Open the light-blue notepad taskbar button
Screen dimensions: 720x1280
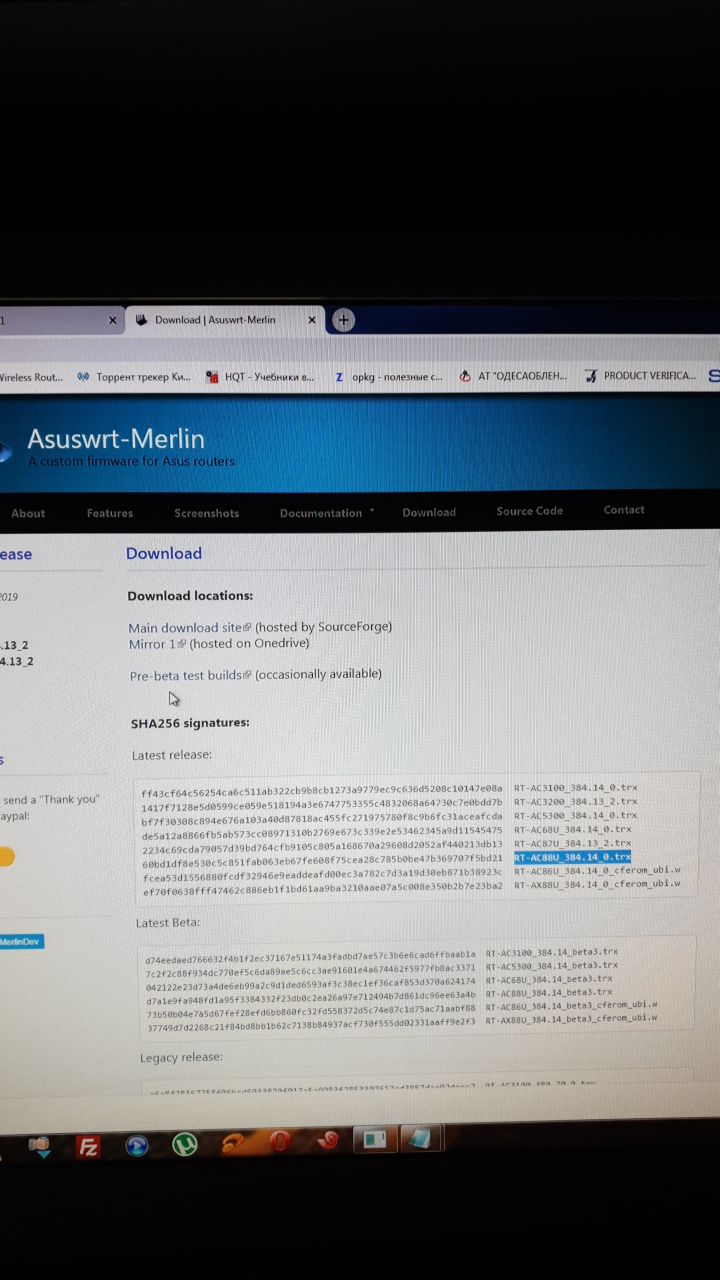point(420,1138)
